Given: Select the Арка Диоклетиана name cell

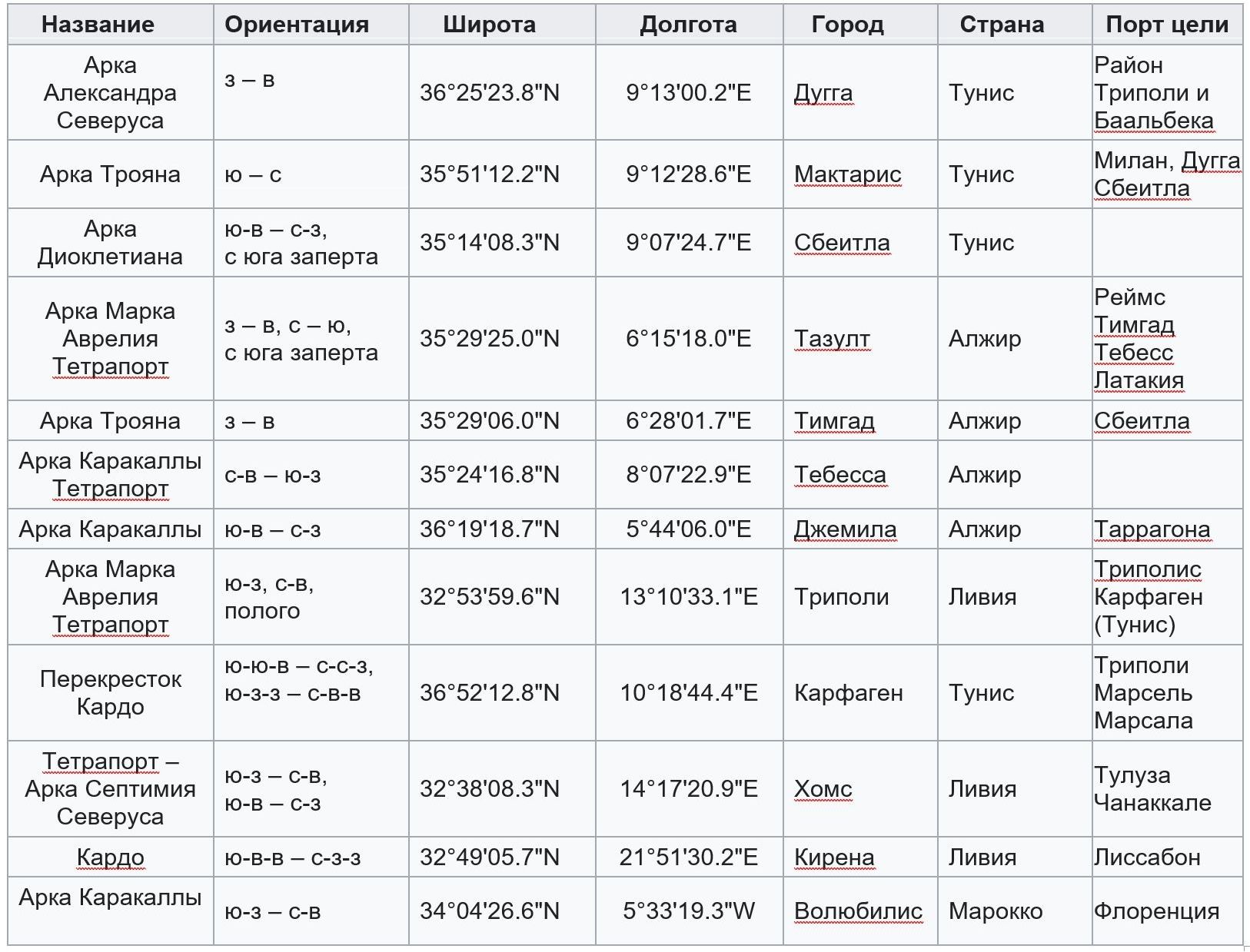Looking at the screenshot, I should click(111, 243).
